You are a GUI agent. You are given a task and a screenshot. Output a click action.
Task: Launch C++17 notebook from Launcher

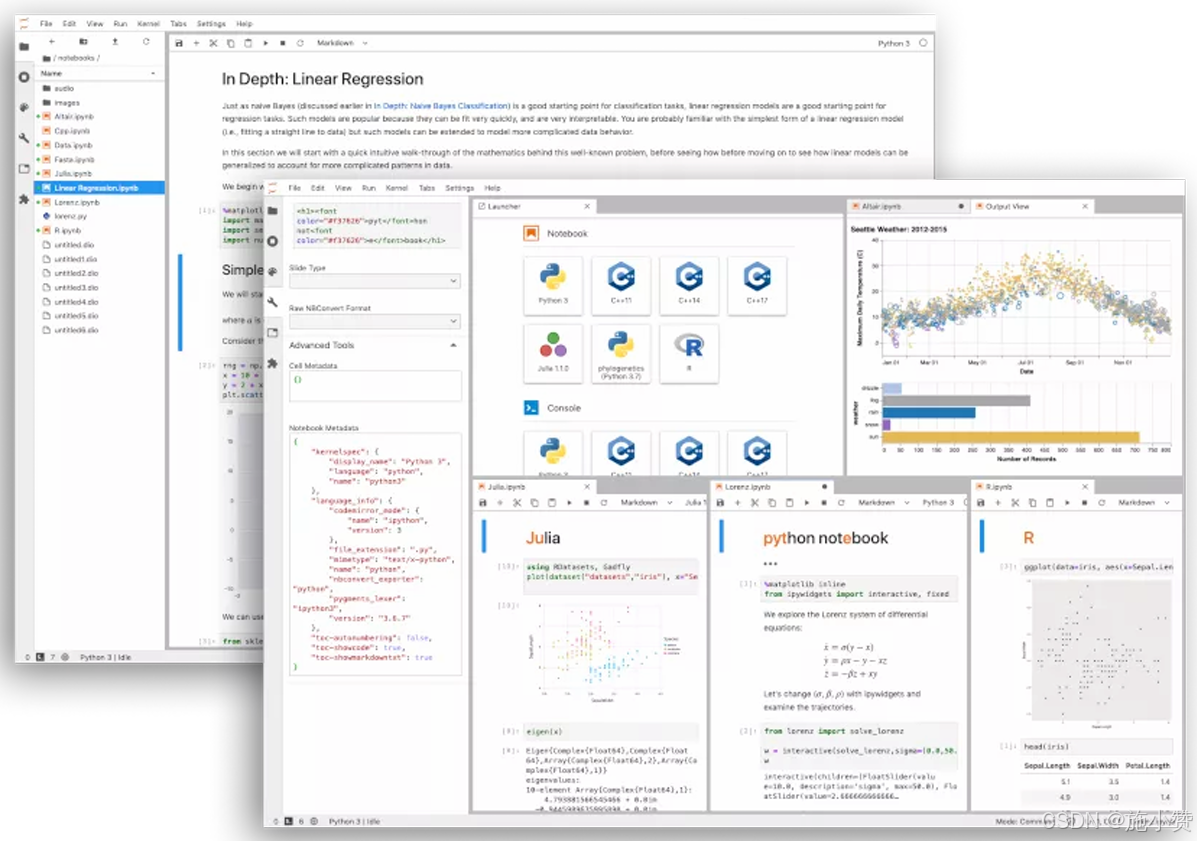[757, 285]
